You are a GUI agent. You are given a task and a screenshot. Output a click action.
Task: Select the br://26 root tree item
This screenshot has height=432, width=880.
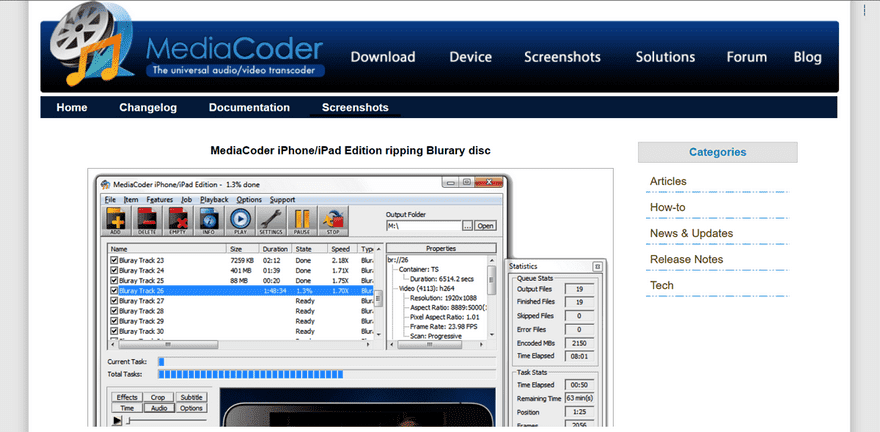coord(398,260)
